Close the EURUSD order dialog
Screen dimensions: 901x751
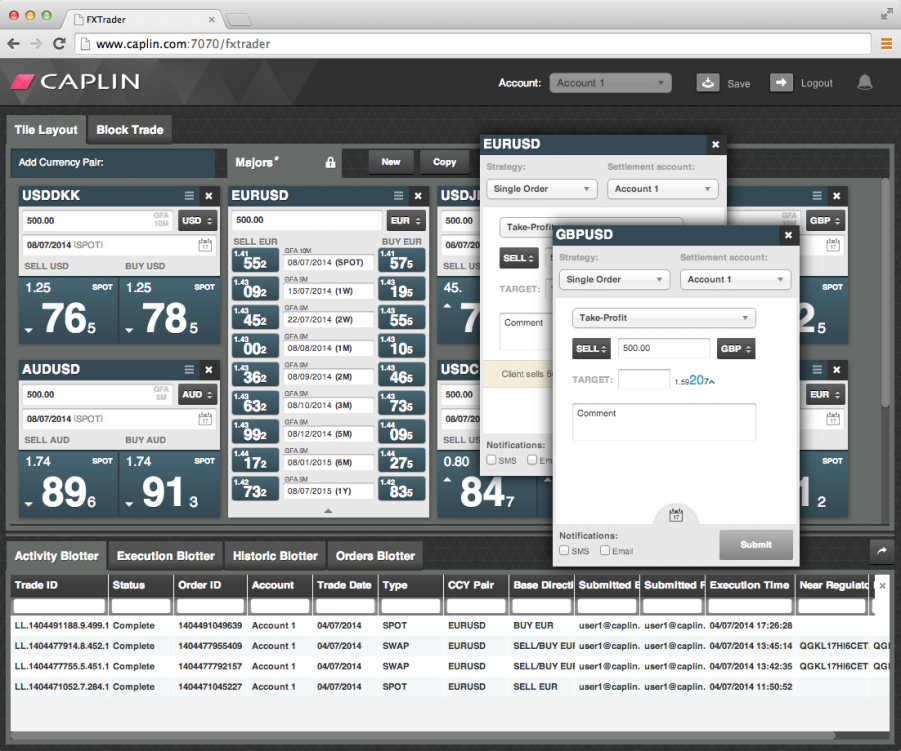(715, 144)
